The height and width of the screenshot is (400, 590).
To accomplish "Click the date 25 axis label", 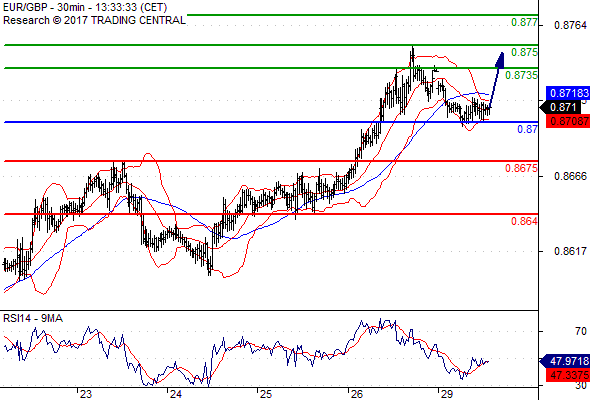I will coord(266,394).
